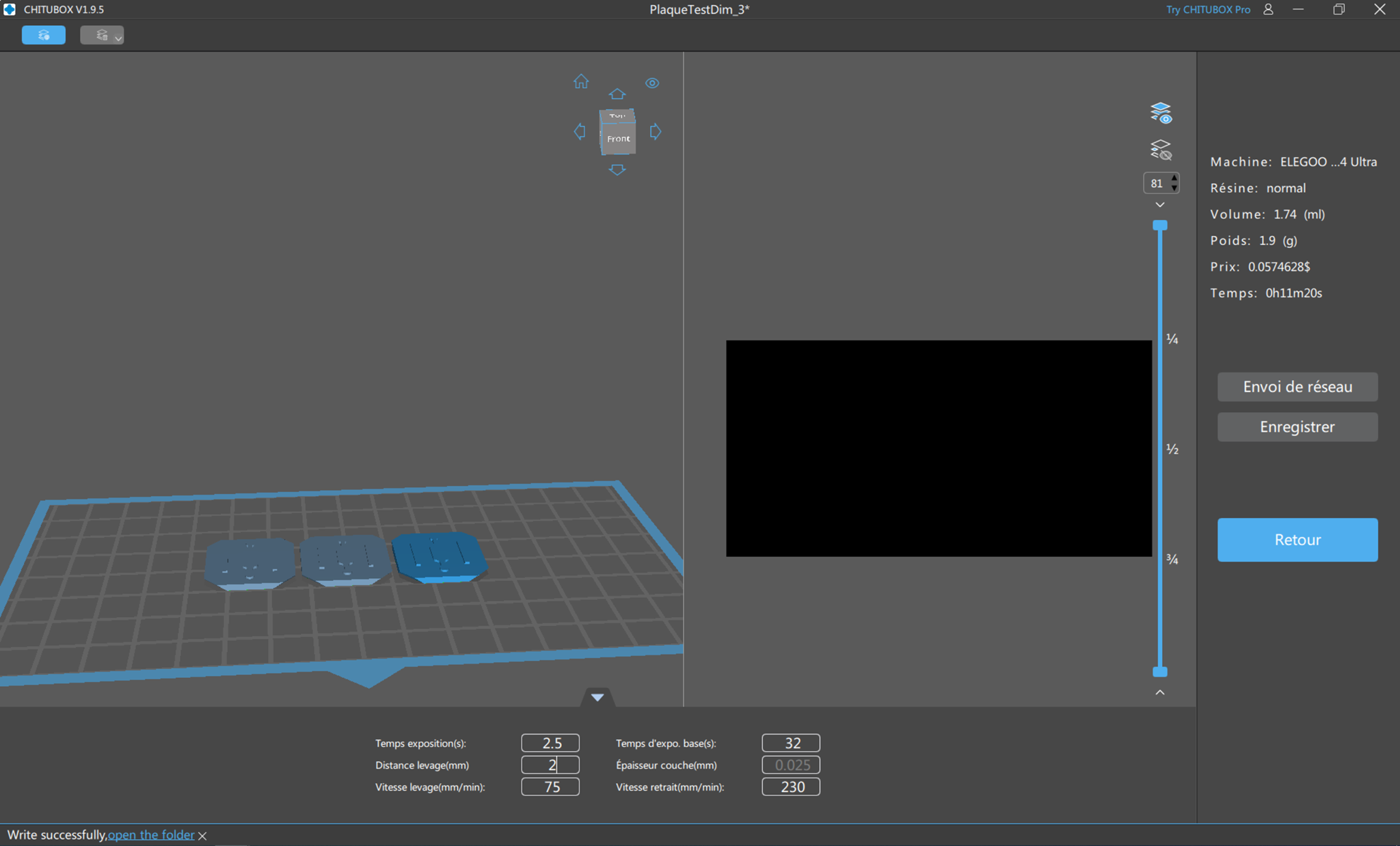Screen dimensions: 1400x846
Task: Select the leftmost plate model
Action: pyautogui.click(x=250, y=563)
